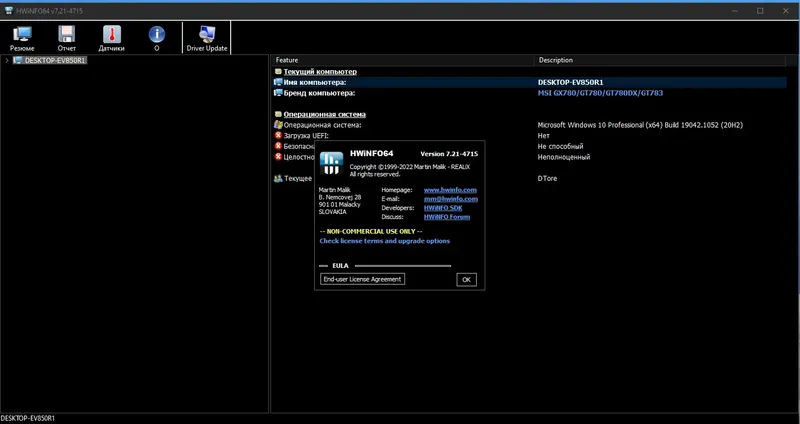This screenshot has width=800, height=424.
Task: Click the MSI GX780/GT780/GT780DX/GT783 brand value
Action: point(600,93)
